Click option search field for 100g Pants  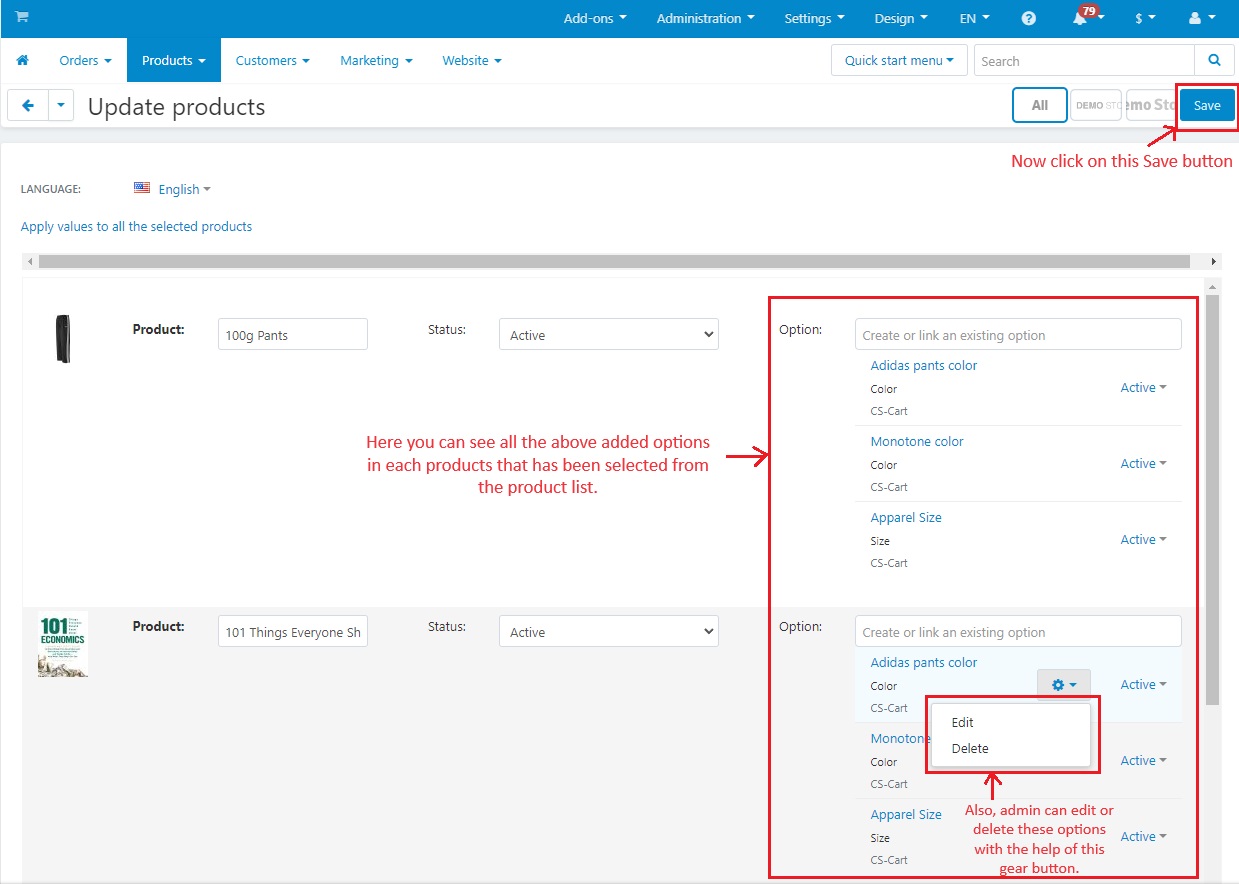tap(1018, 334)
